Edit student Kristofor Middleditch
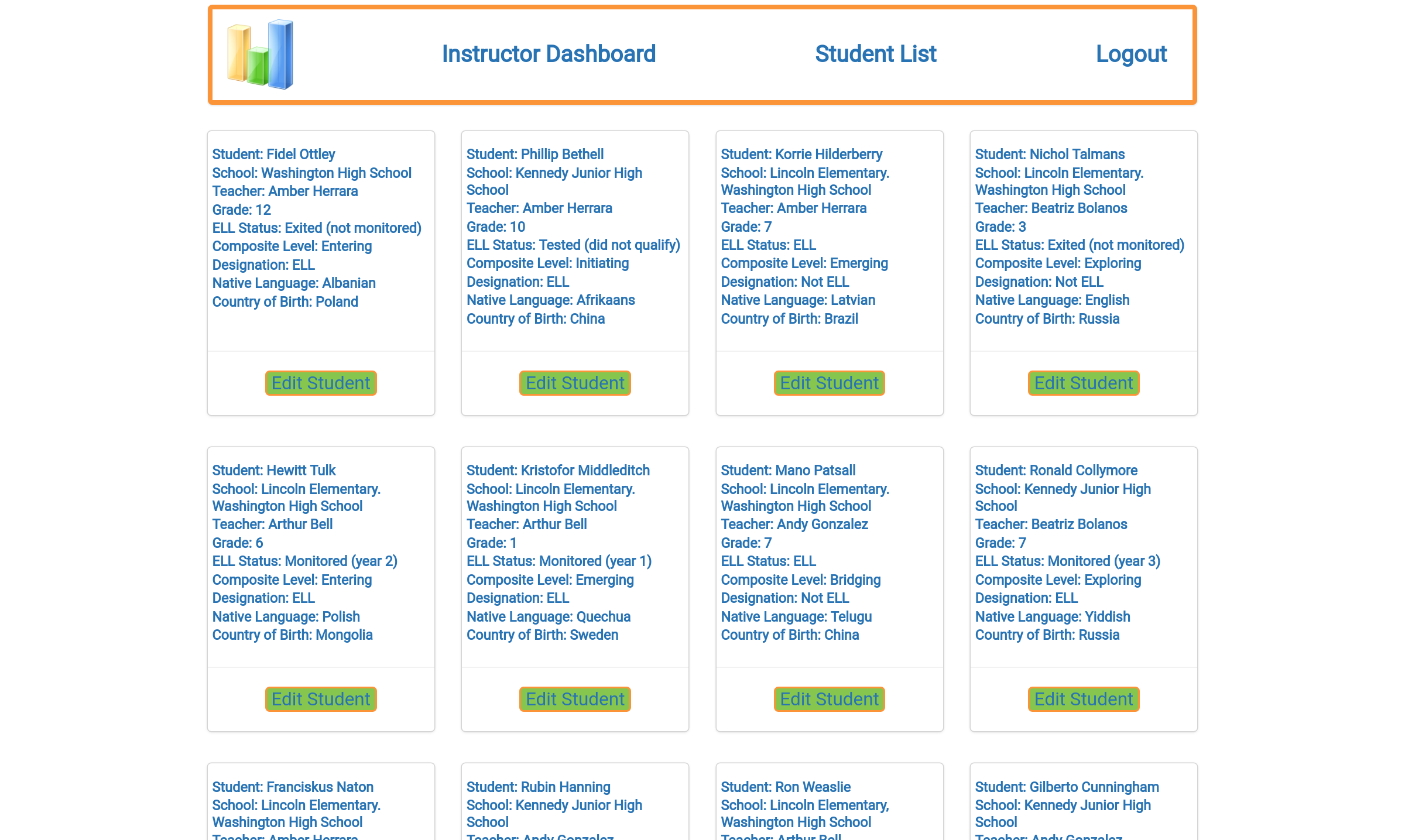The width and height of the screenshot is (1405, 840). click(575, 699)
